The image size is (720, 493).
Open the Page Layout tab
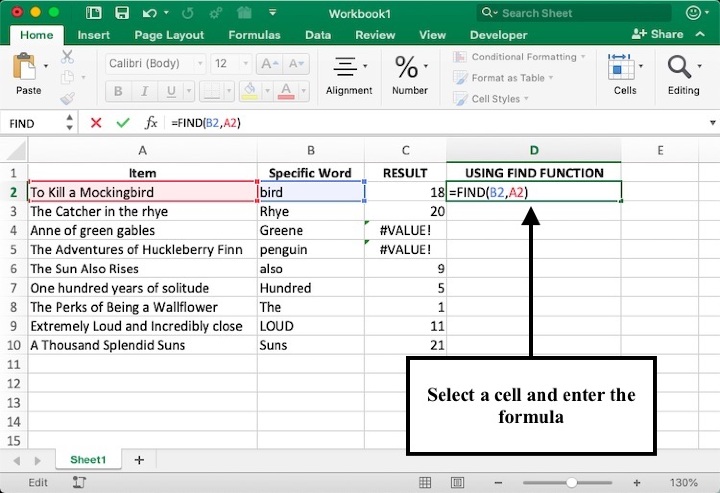(x=169, y=35)
